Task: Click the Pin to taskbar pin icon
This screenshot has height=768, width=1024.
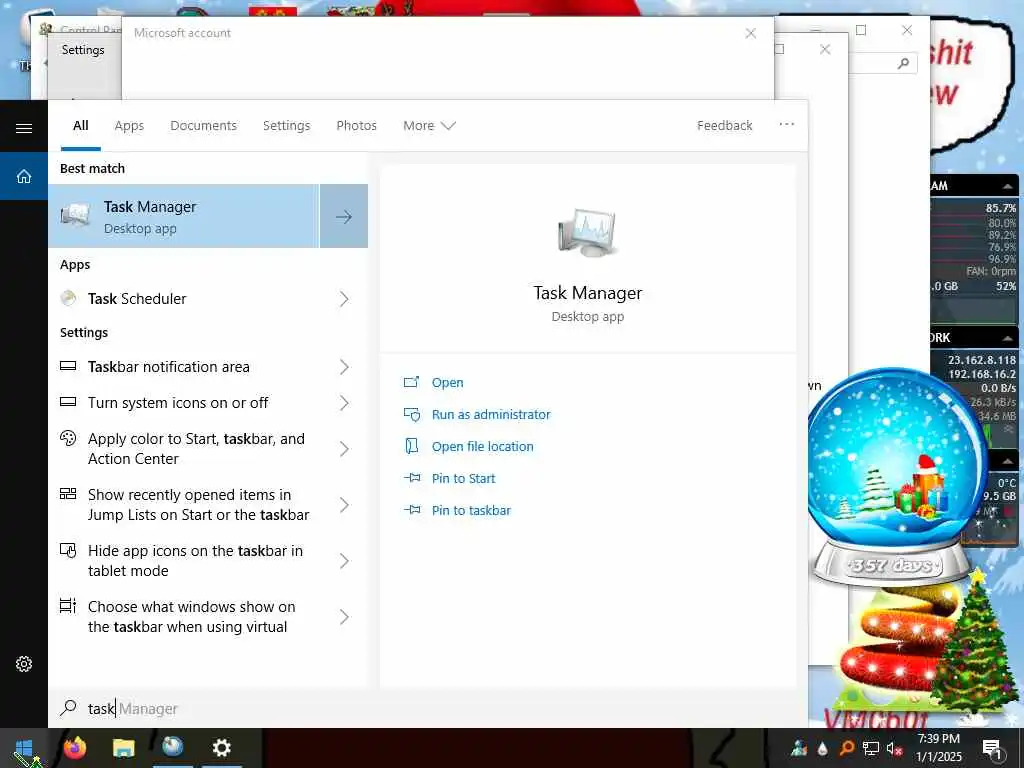Action: click(x=411, y=510)
